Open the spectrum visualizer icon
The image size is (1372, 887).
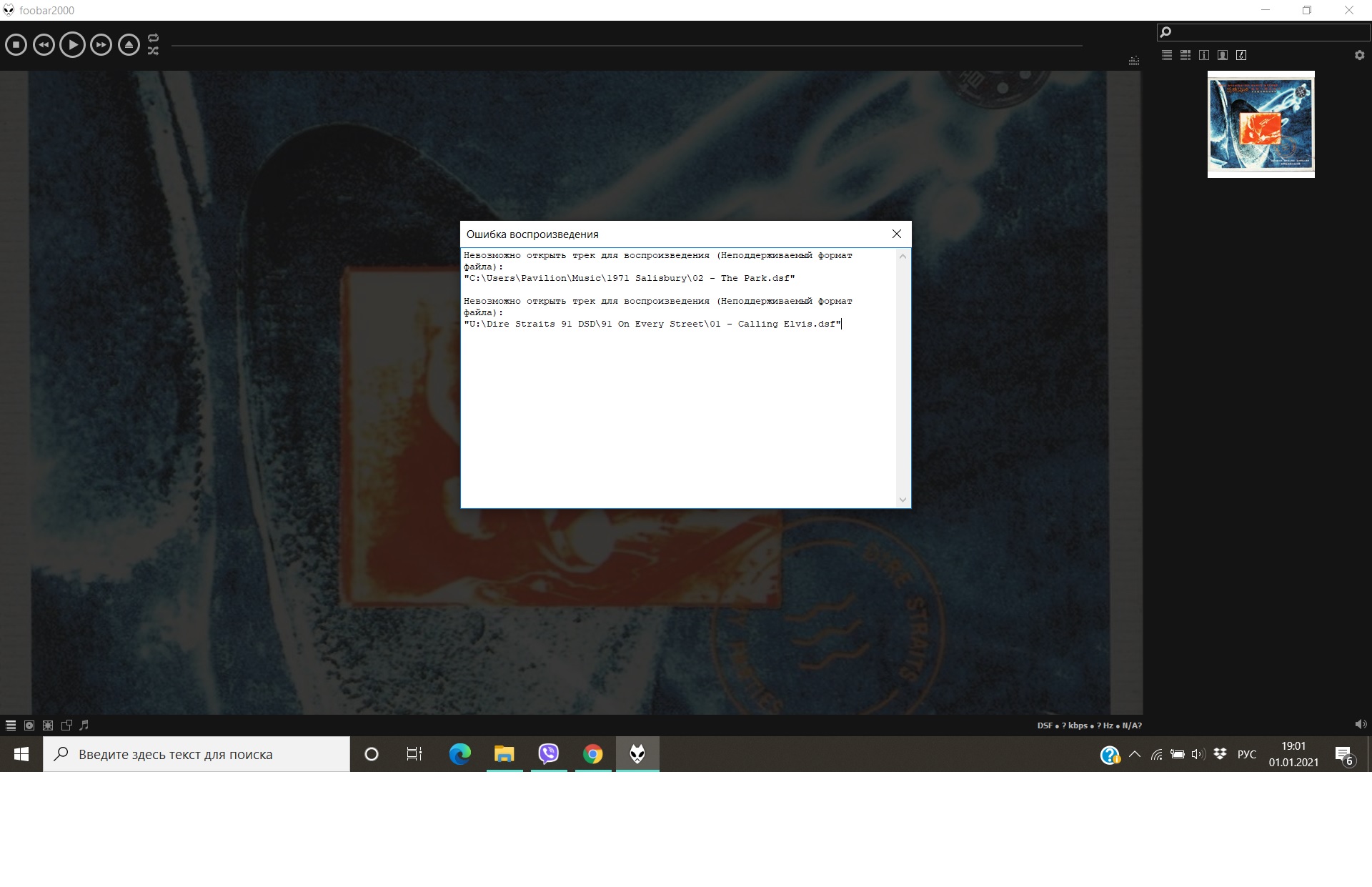[1133, 61]
